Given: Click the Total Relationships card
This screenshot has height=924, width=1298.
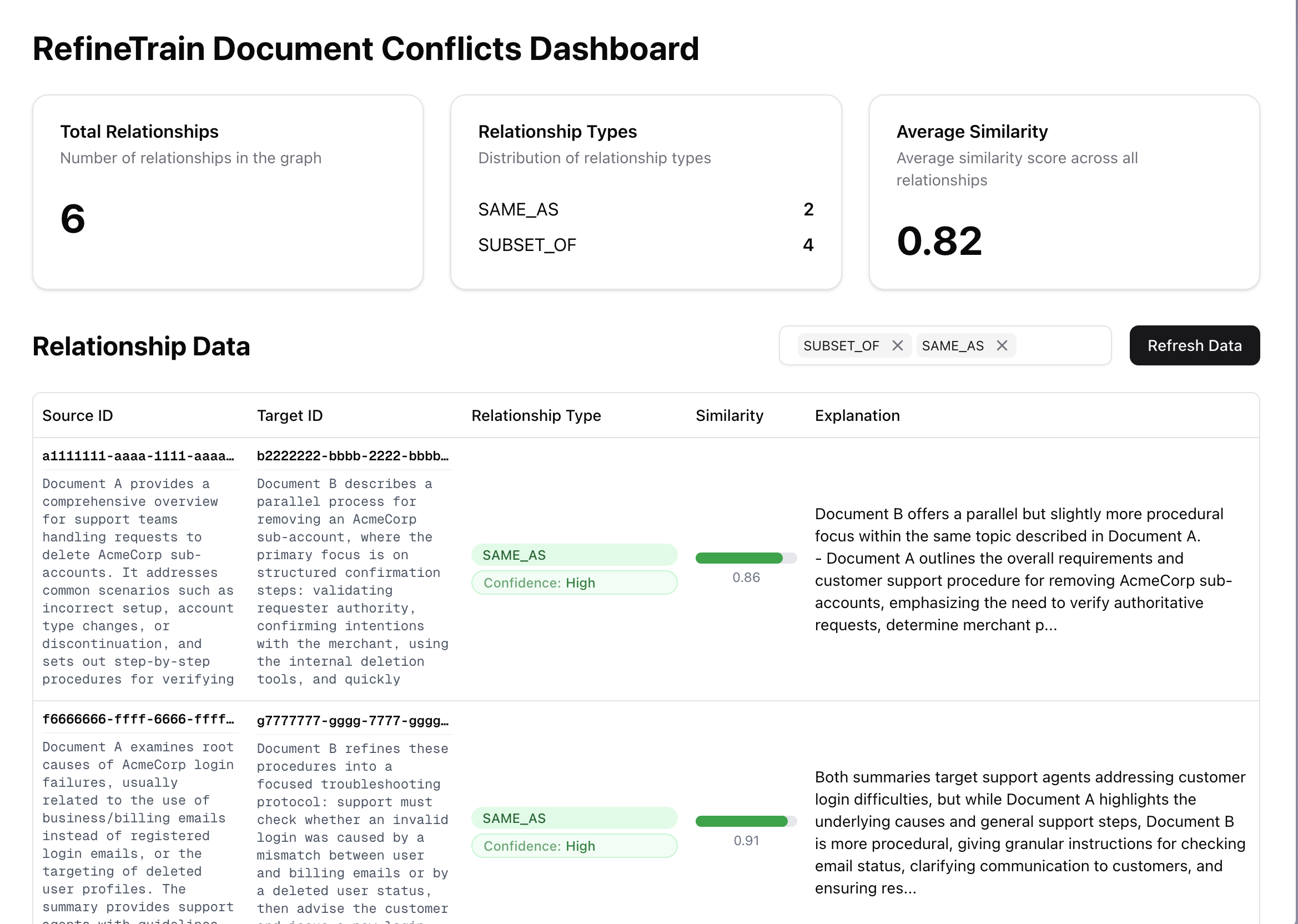Looking at the screenshot, I should point(228,192).
